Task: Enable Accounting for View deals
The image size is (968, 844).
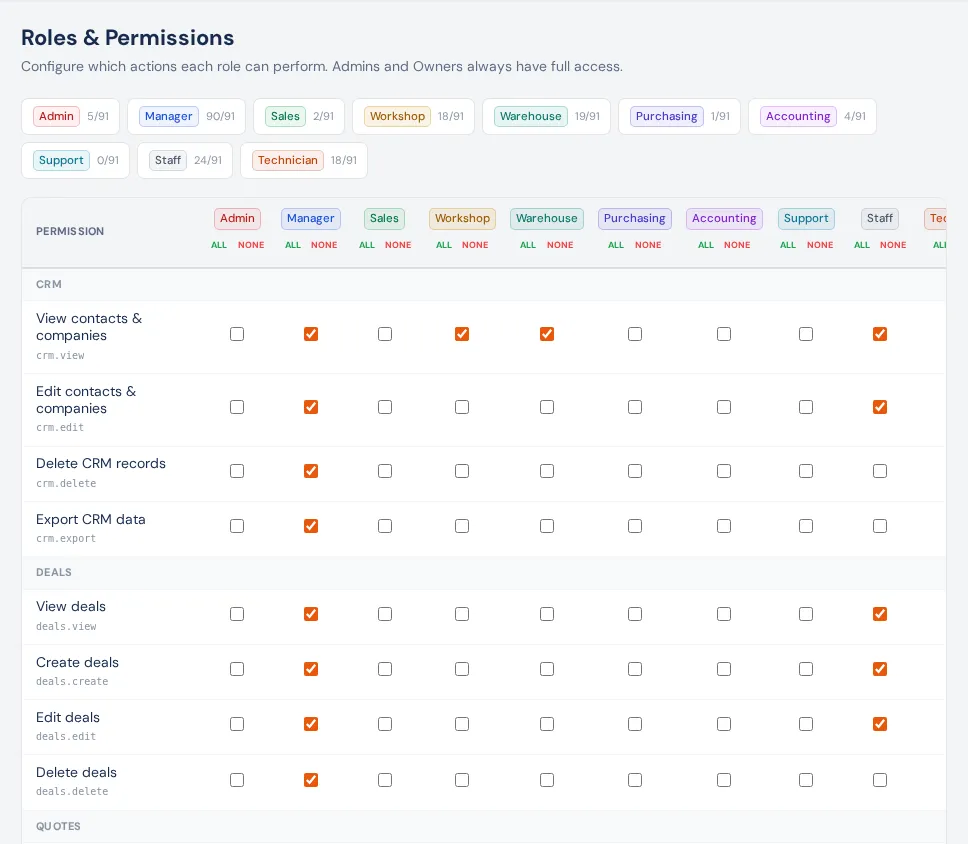Action: point(724,614)
